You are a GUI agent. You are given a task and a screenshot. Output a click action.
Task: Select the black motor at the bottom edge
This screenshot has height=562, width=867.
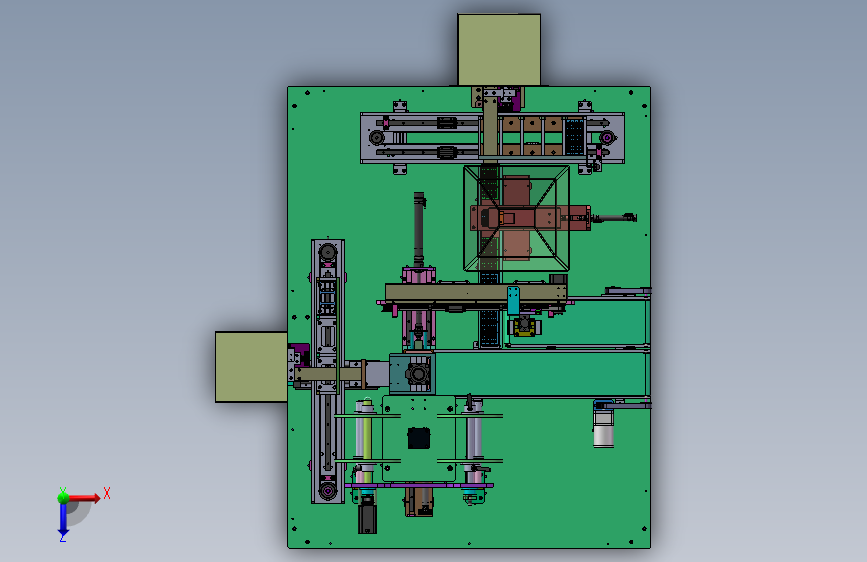367,517
